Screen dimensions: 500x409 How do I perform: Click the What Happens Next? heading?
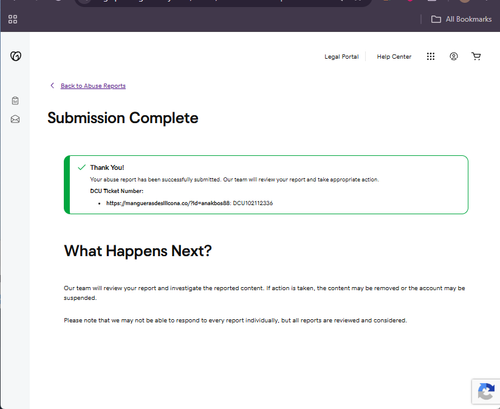pos(138,251)
